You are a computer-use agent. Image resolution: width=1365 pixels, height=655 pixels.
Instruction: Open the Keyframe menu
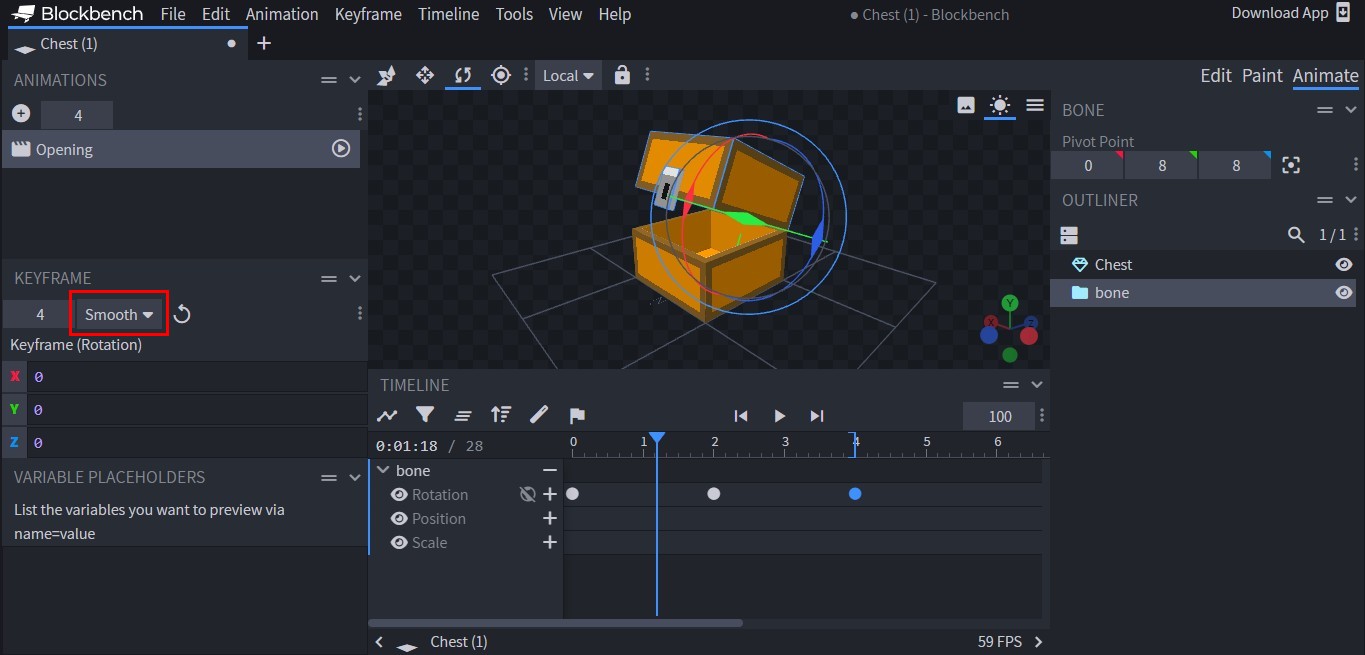coord(367,14)
